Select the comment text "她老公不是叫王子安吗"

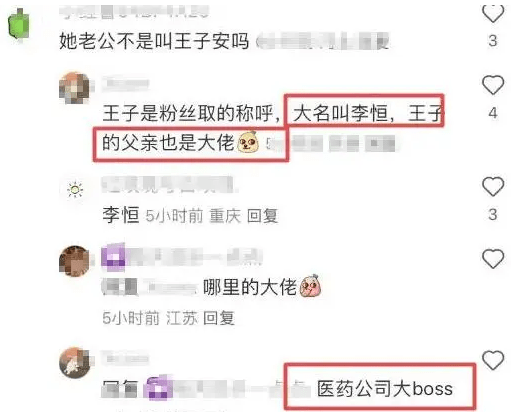tap(154, 41)
